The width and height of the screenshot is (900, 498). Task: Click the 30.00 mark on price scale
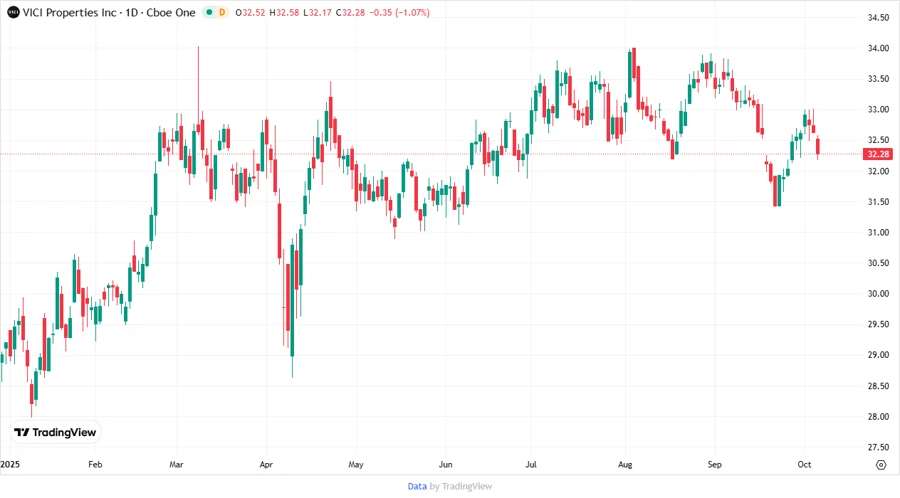click(x=879, y=294)
